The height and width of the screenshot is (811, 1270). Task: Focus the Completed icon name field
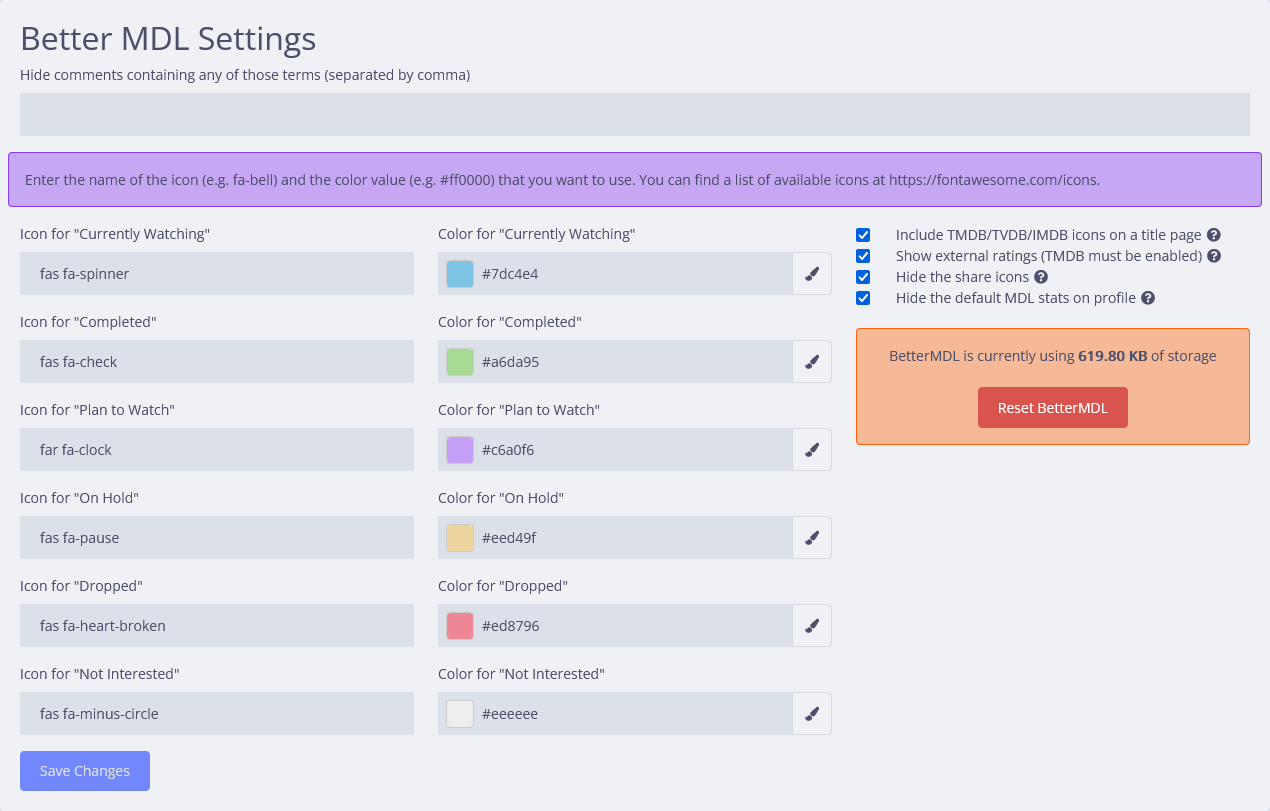tap(217, 362)
